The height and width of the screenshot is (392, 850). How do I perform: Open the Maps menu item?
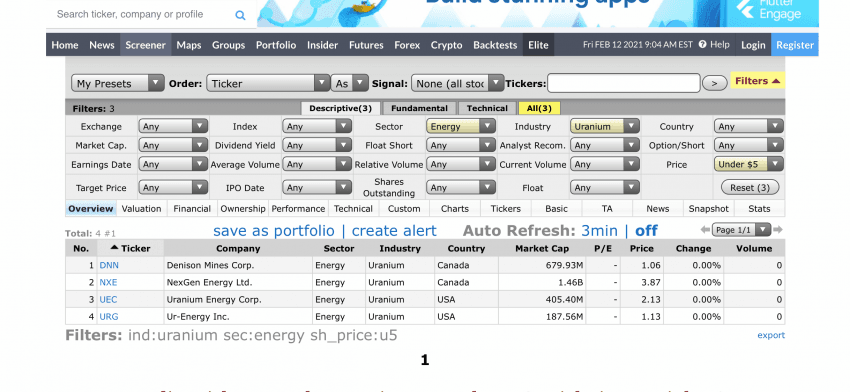pos(189,45)
